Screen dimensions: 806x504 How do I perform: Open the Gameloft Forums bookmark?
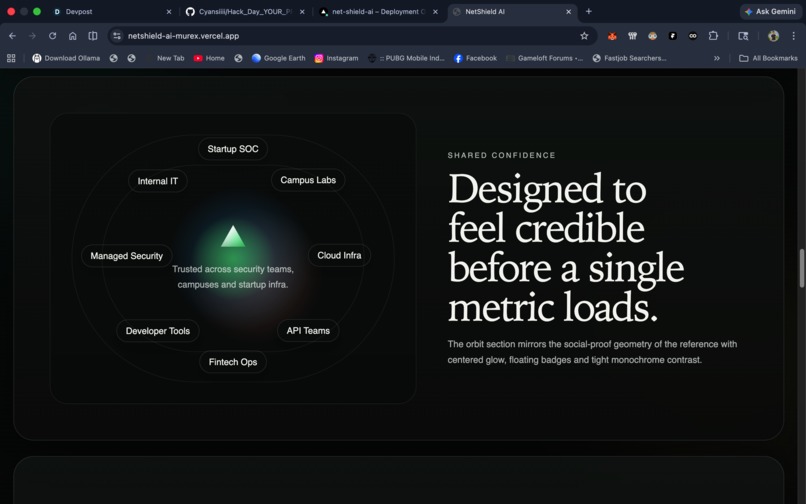pos(545,58)
